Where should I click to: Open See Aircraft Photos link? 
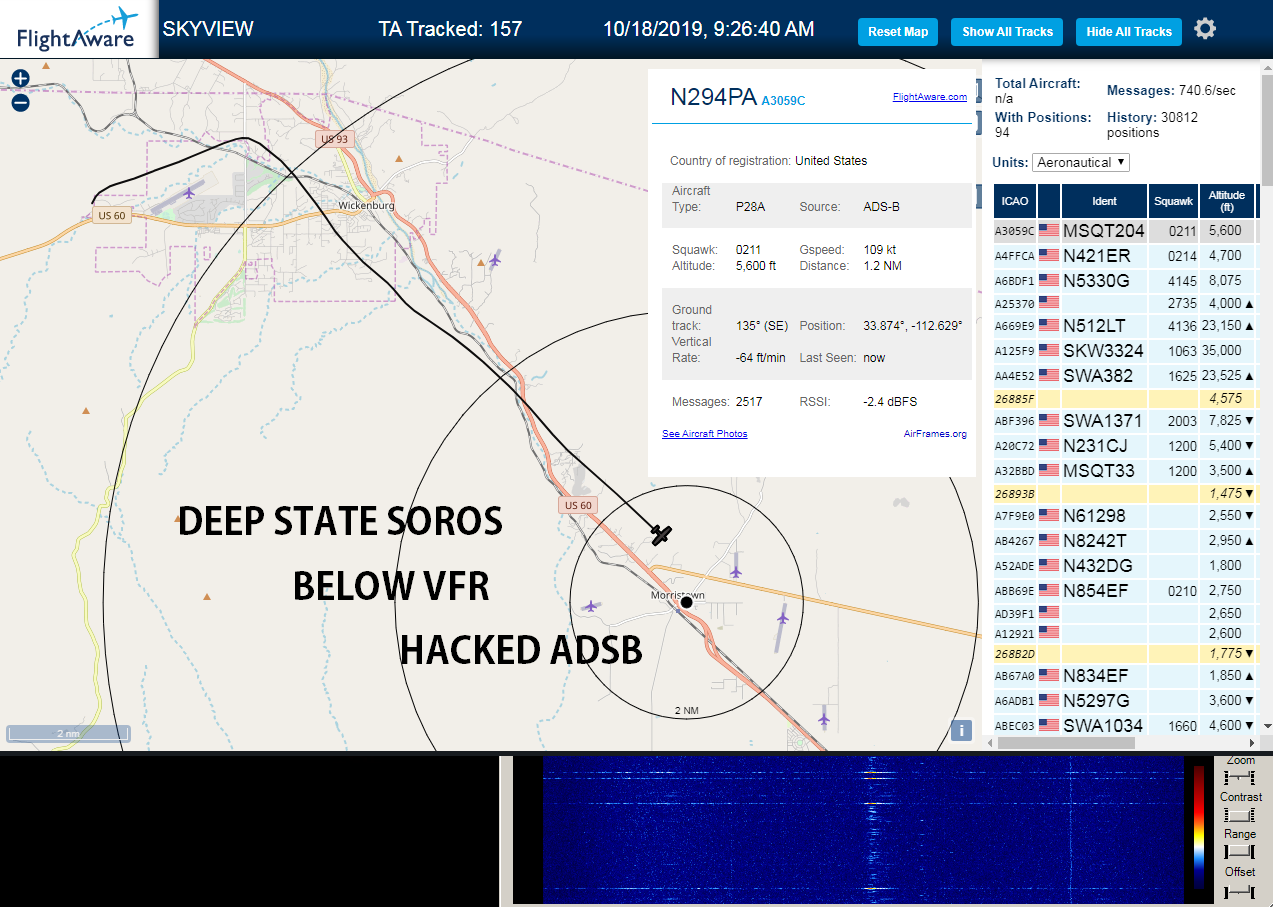pyautogui.click(x=705, y=434)
